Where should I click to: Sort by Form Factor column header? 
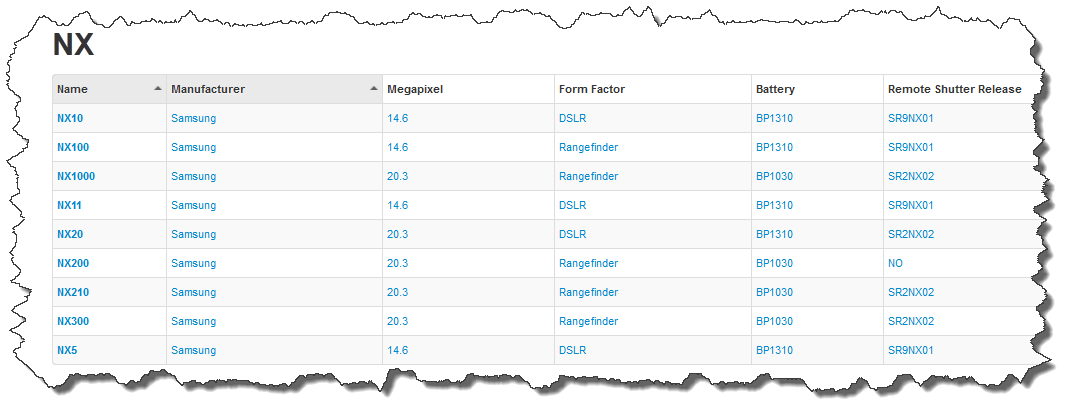(x=592, y=89)
